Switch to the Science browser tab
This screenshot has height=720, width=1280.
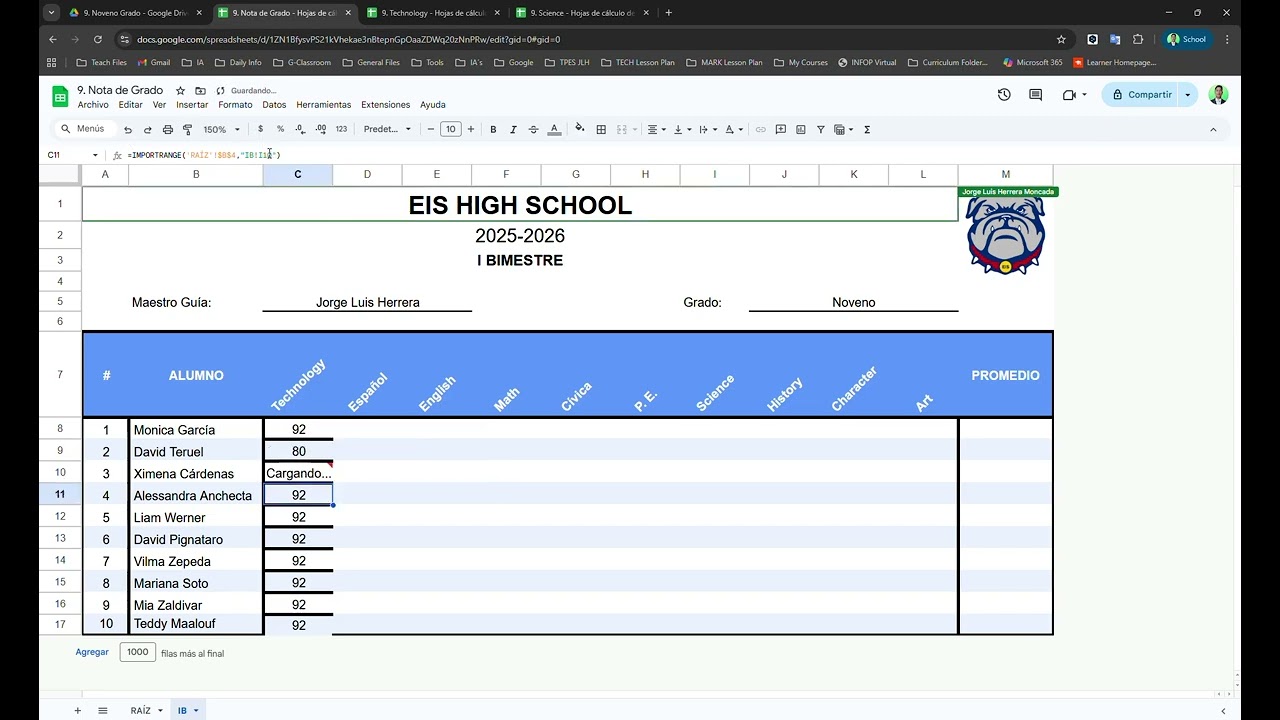pyautogui.click(x=580, y=13)
